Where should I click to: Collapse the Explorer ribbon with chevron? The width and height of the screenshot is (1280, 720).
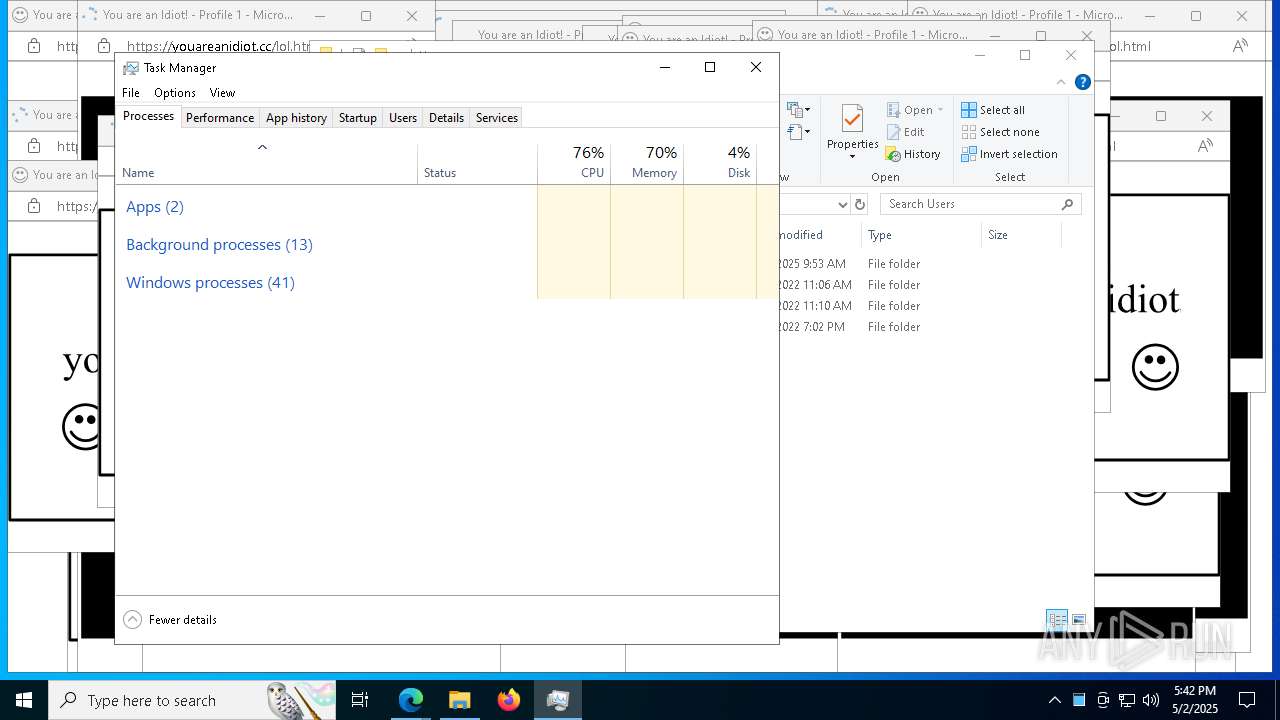click(x=1061, y=82)
